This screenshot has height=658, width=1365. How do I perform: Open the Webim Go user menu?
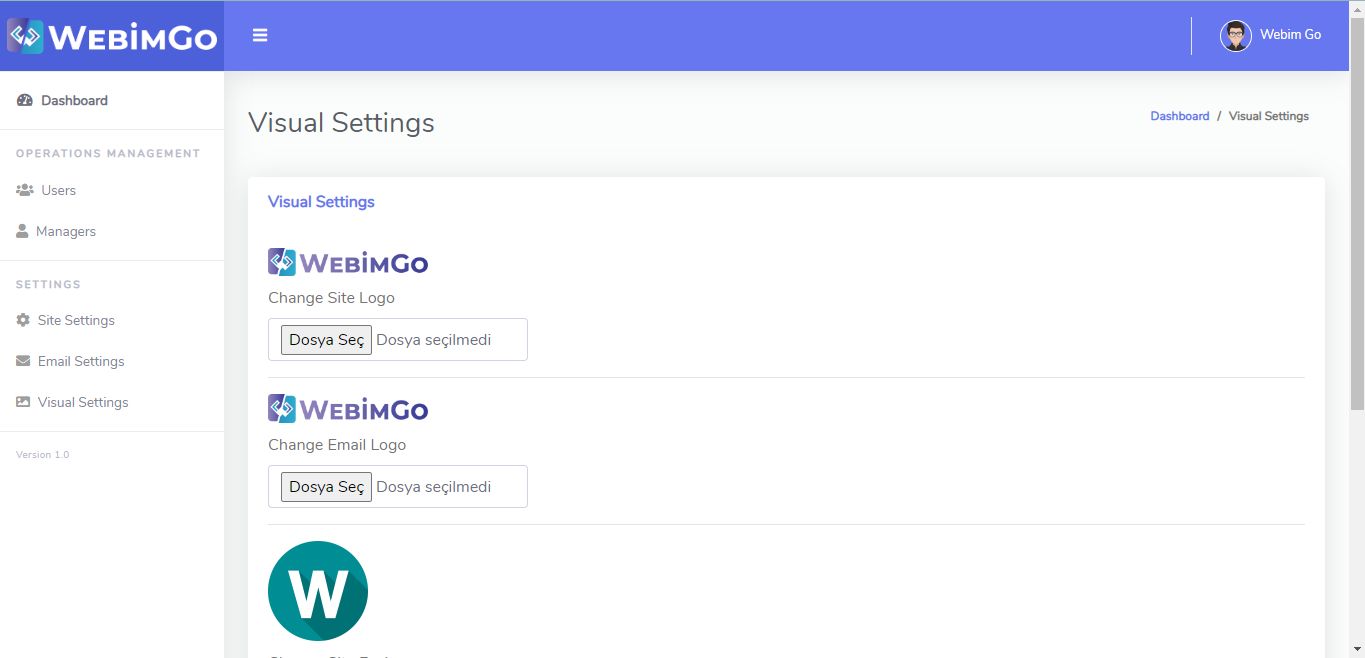coord(1290,35)
